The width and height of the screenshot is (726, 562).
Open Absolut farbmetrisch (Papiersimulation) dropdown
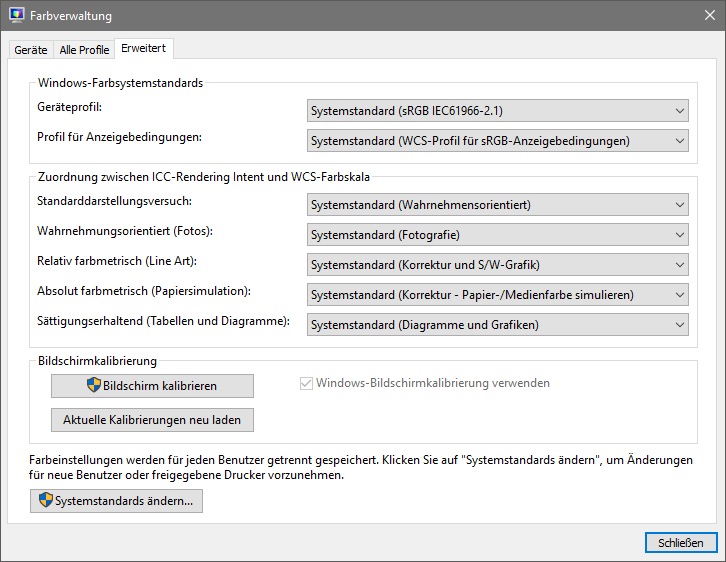498,295
